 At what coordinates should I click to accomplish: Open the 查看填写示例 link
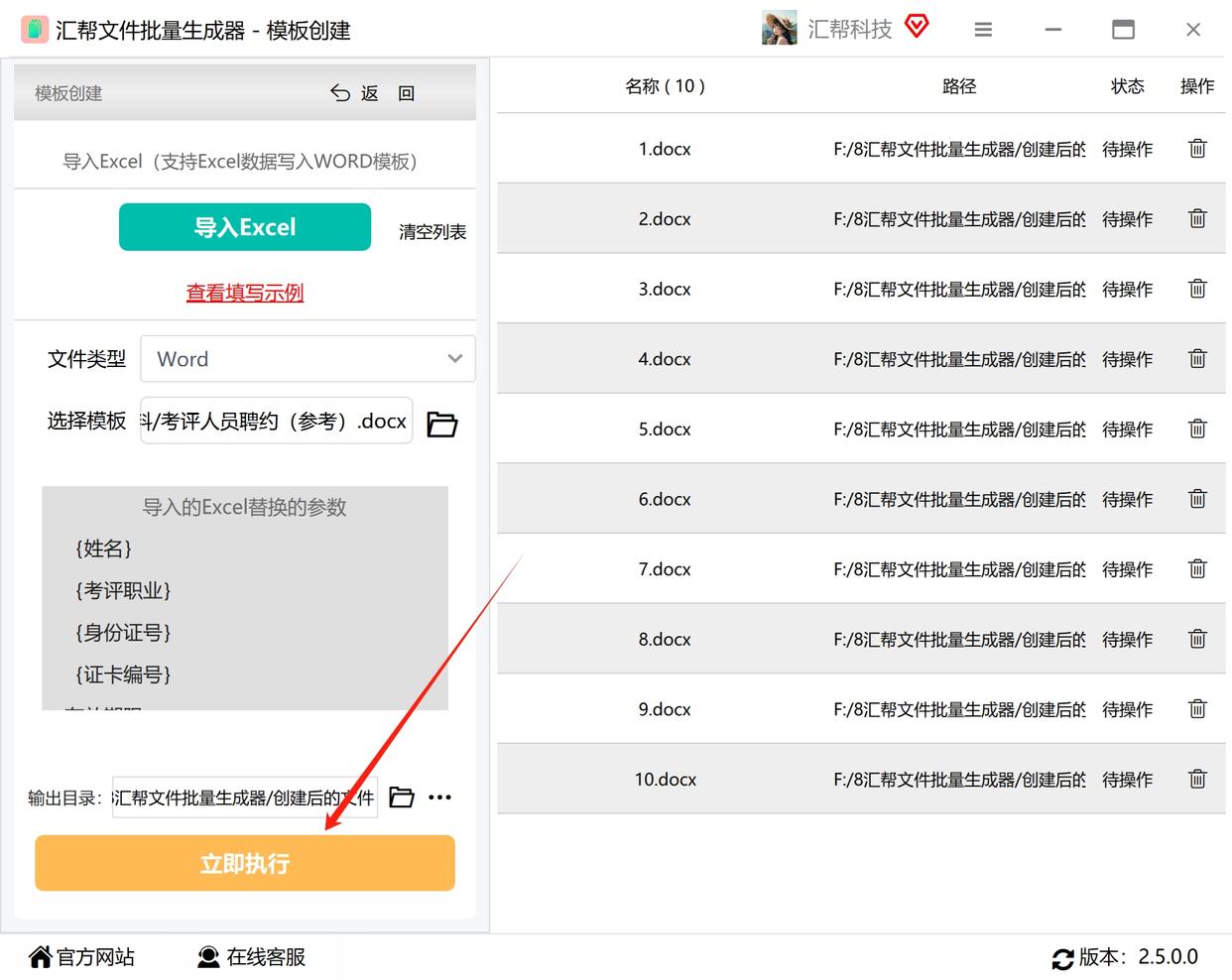pyautogui.click(x=245, y=293)
